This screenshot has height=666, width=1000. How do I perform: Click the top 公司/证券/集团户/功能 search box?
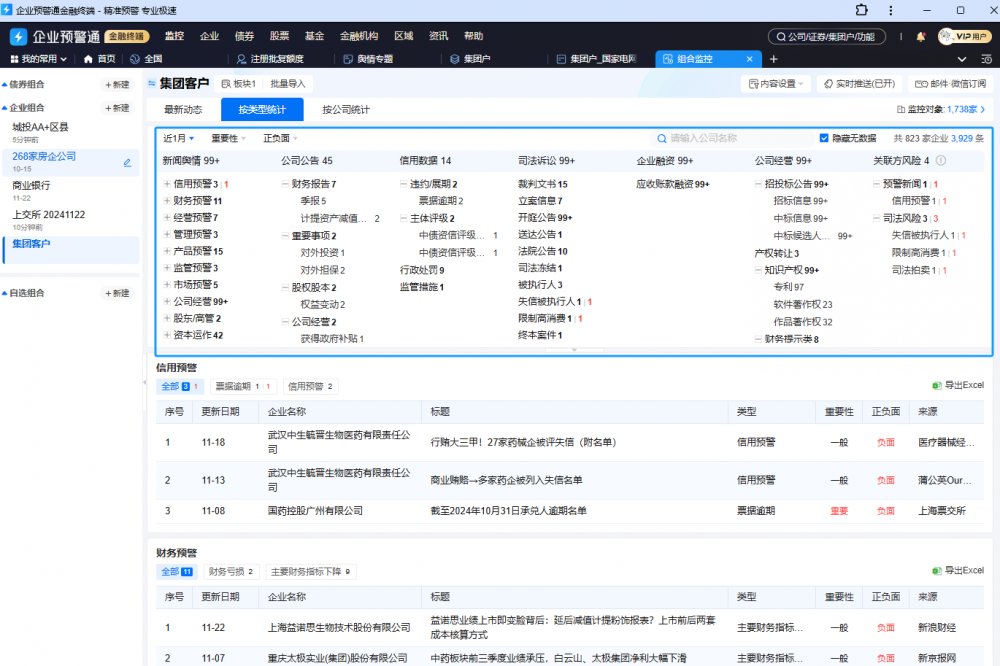point(827,36)
